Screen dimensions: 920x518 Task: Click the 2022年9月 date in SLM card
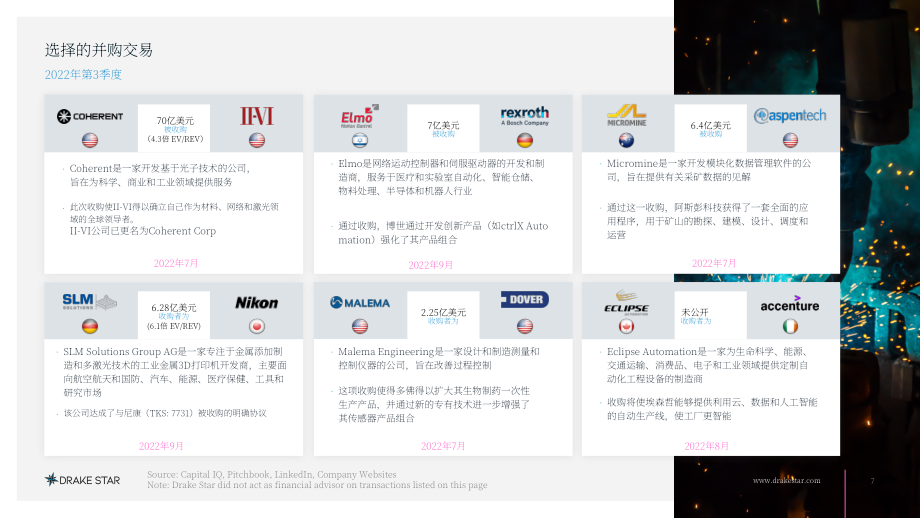161,446
